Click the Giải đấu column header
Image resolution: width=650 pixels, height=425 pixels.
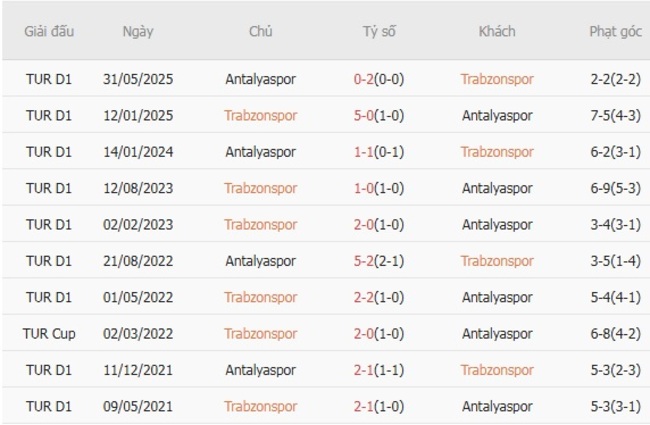point(48,31)
